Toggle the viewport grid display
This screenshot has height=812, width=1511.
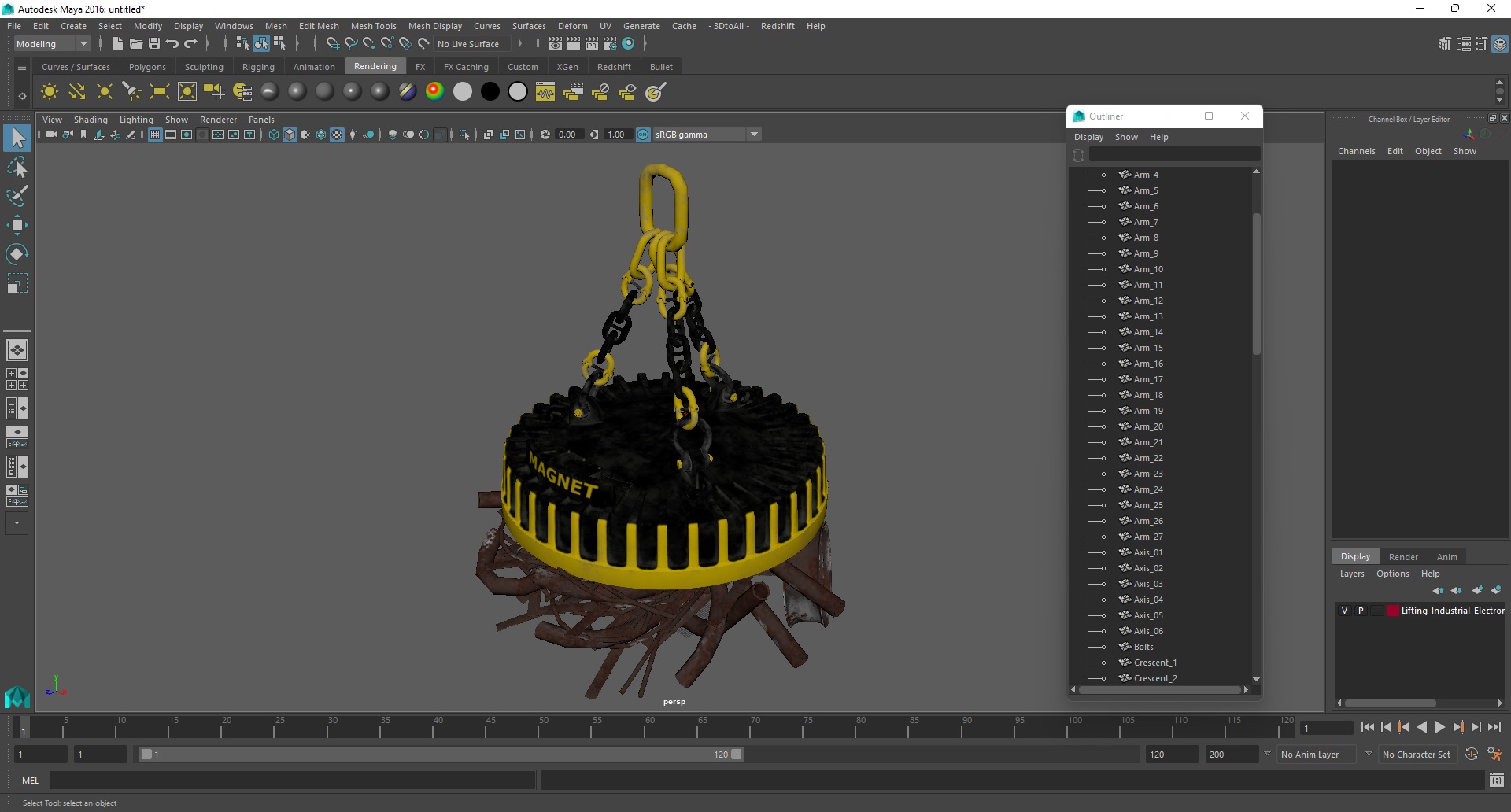[155, 135]
